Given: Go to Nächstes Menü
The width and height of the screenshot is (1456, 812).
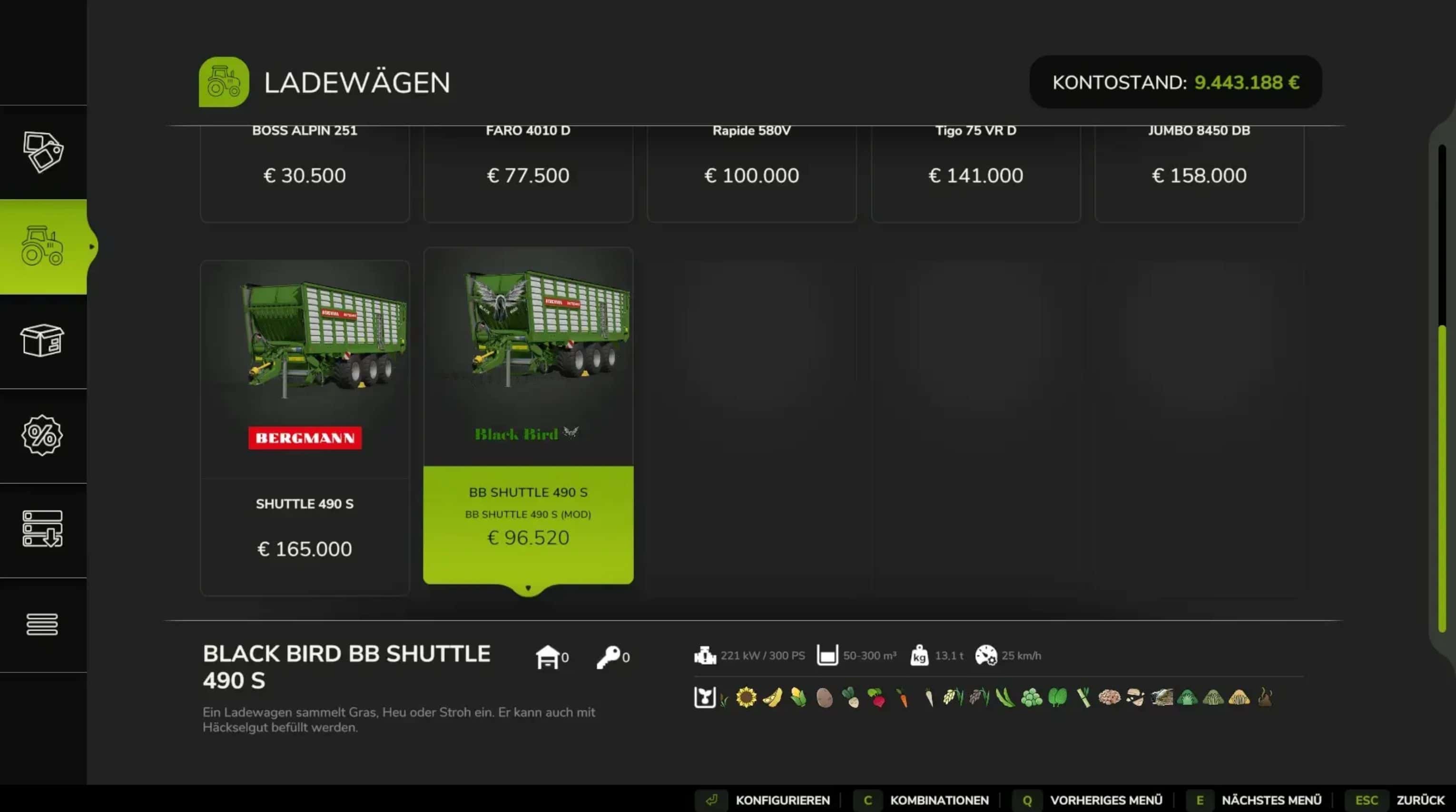Looking at the screenshot, I should (1254, 800).
